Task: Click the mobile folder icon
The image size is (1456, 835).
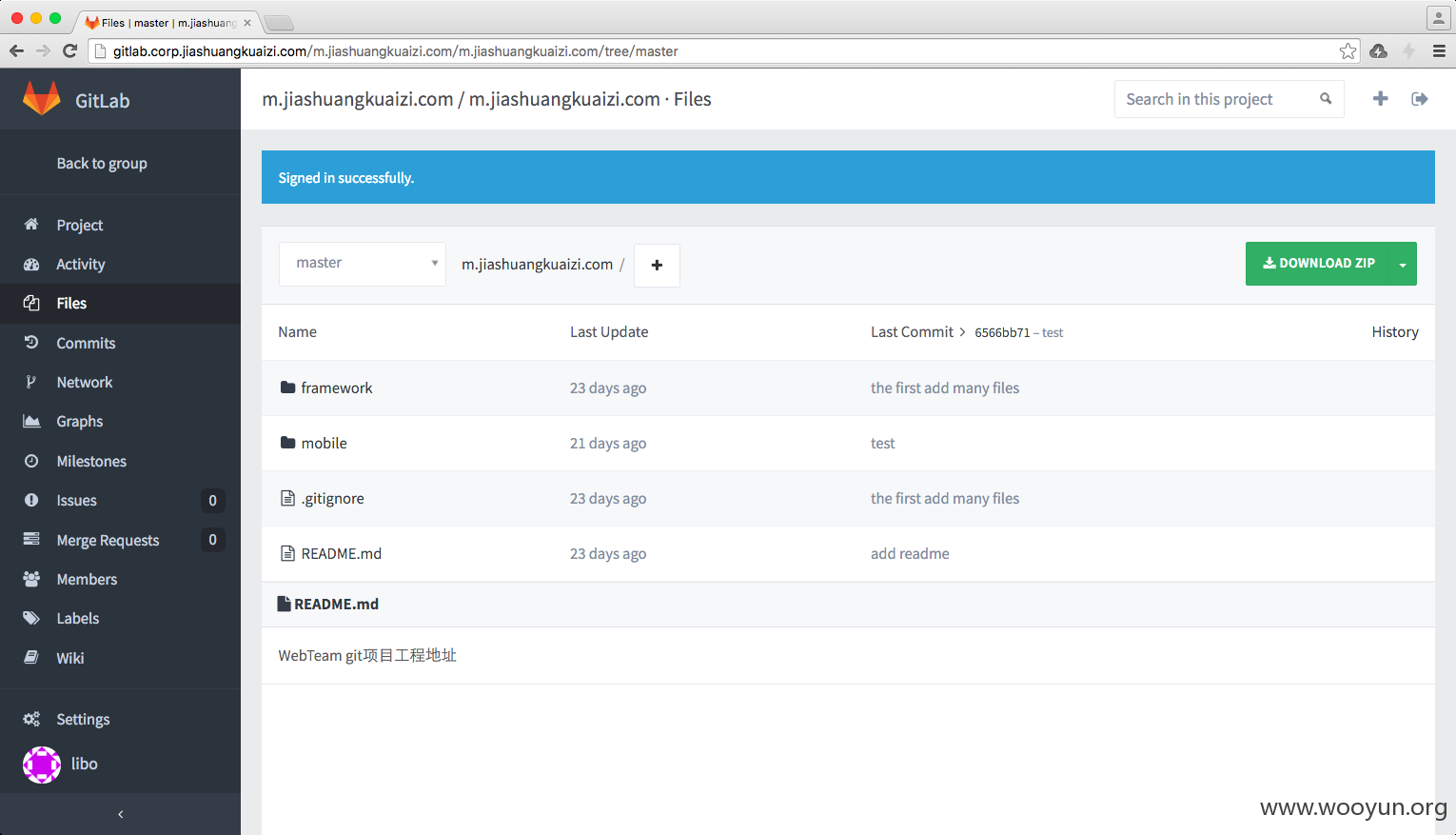Action: (287, 443)
